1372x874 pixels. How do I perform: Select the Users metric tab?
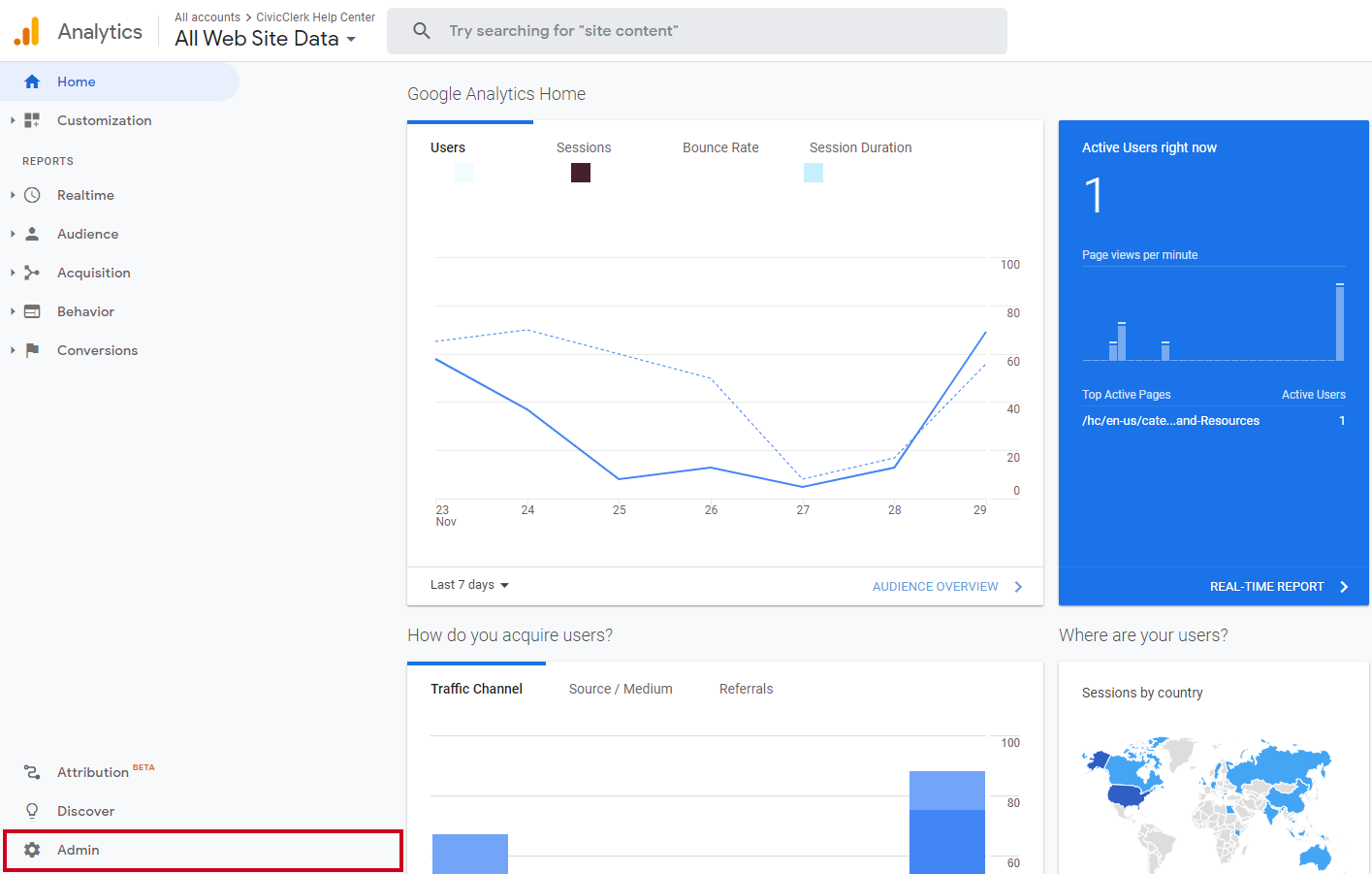click(x=448, y=147)
